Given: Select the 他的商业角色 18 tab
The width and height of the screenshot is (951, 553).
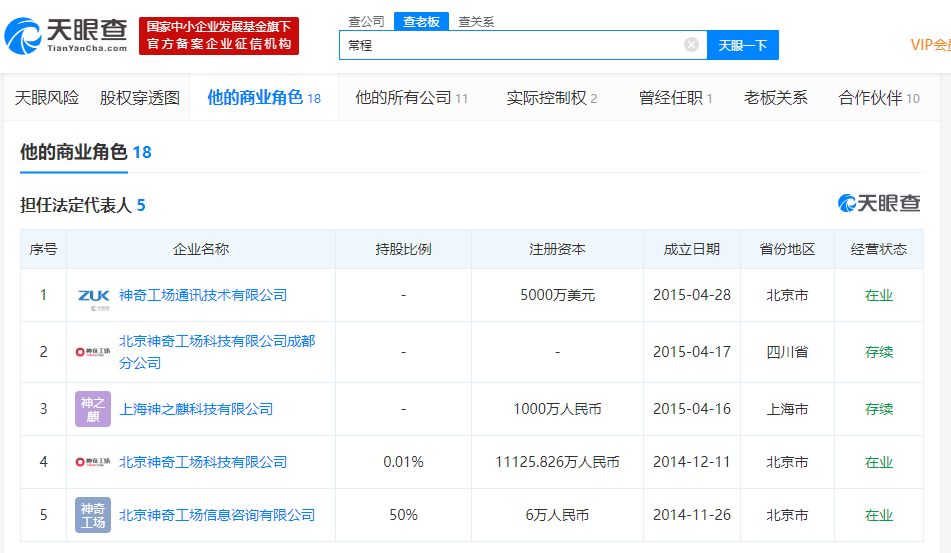Looking at the screenshot, I should 264,98.
